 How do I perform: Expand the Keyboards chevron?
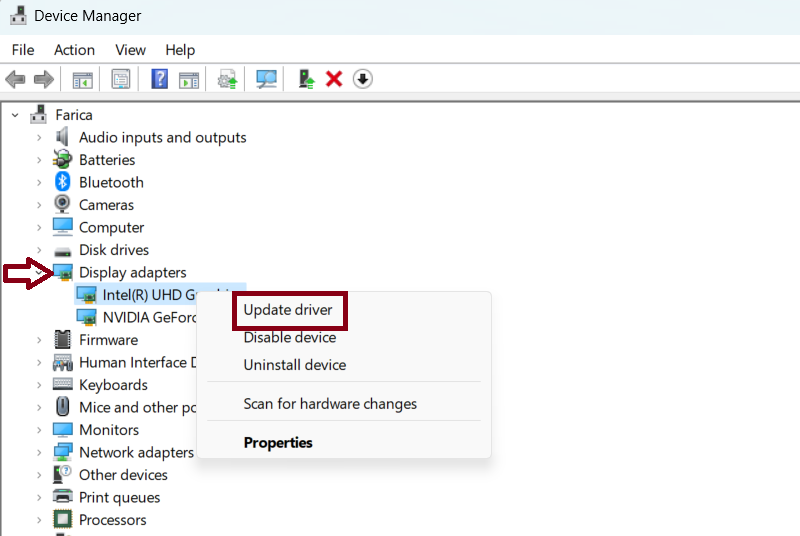(x=39, y=385)
